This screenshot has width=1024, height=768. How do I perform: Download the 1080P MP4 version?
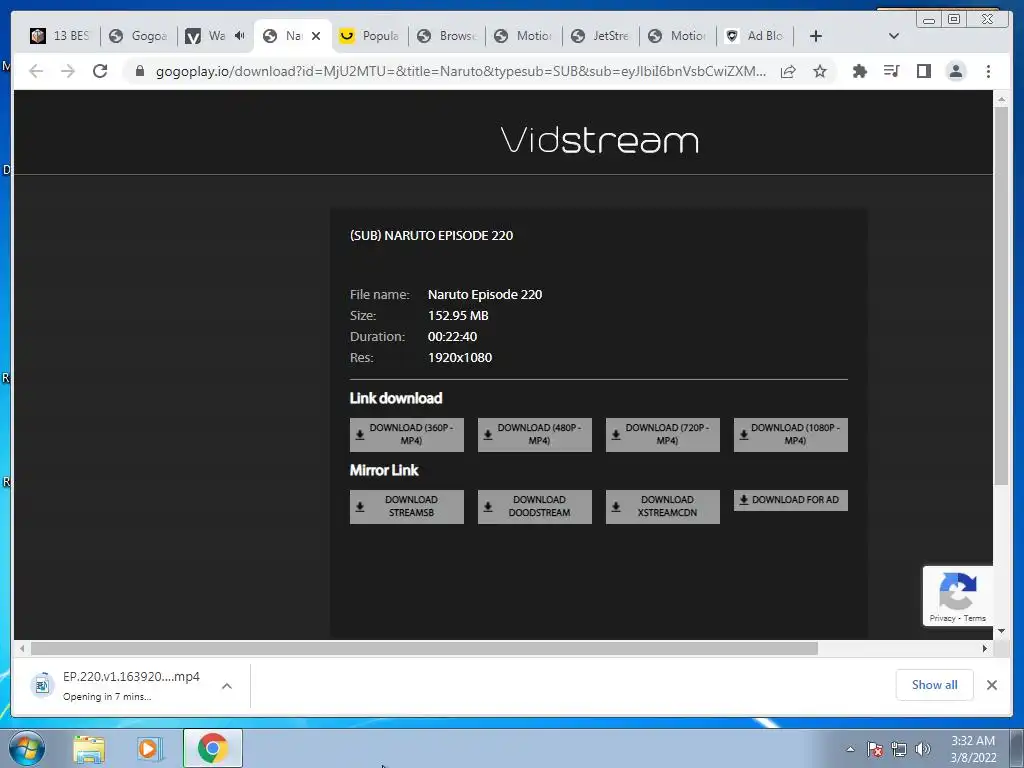pos(791,434)
